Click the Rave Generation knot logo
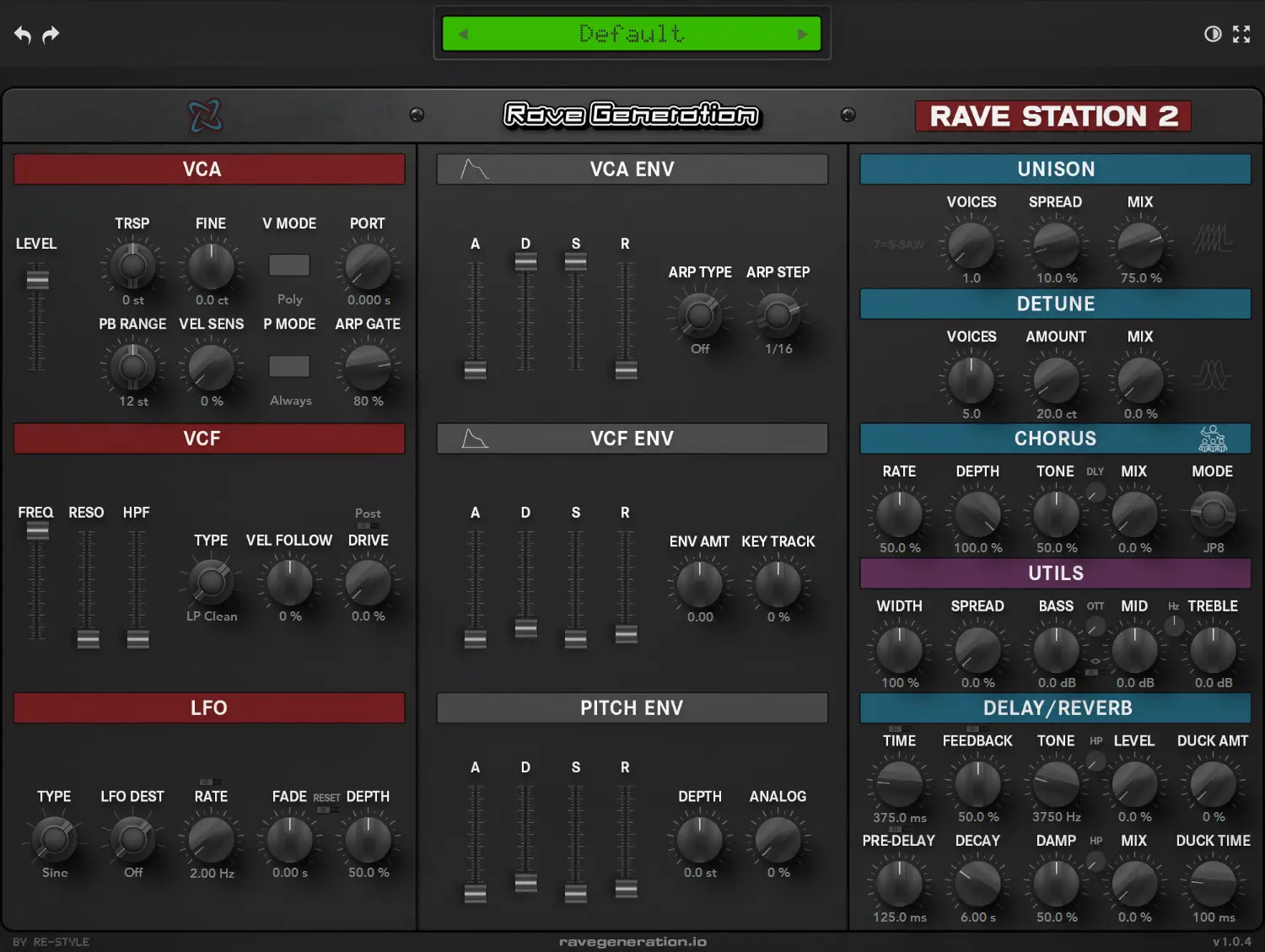 point(205,116)
